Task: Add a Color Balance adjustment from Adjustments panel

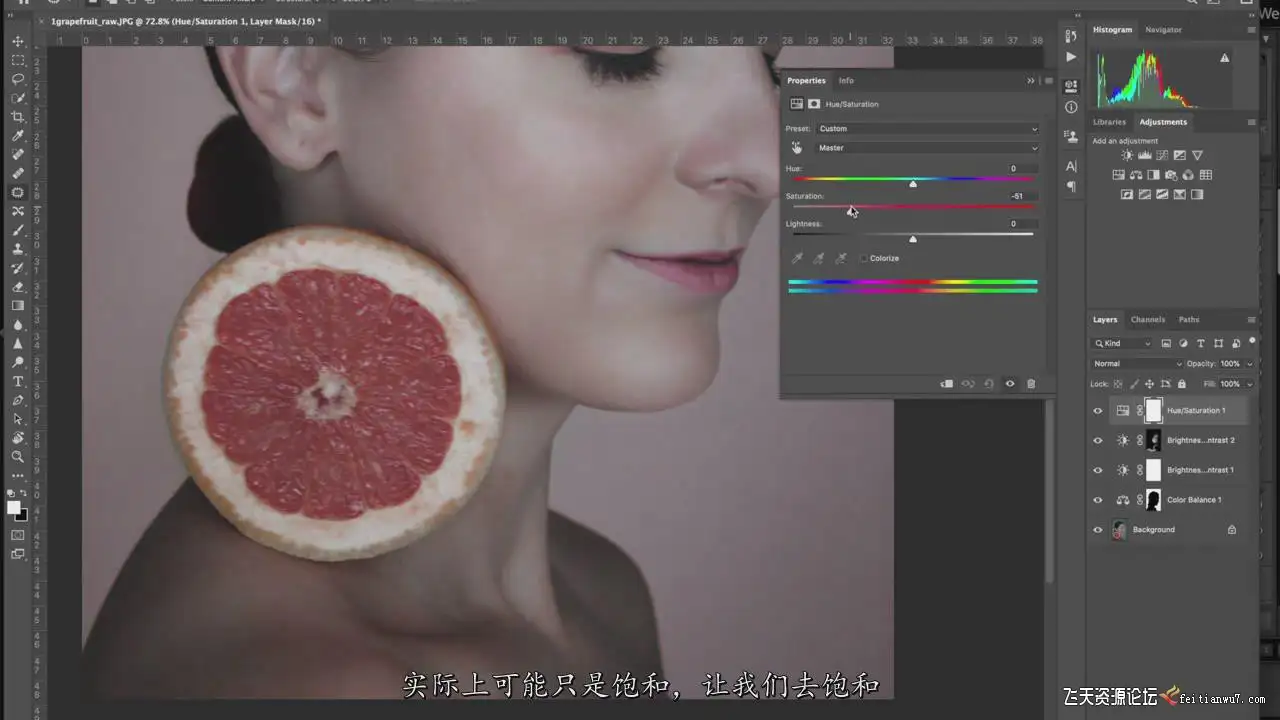Action: click(1136, 175)
